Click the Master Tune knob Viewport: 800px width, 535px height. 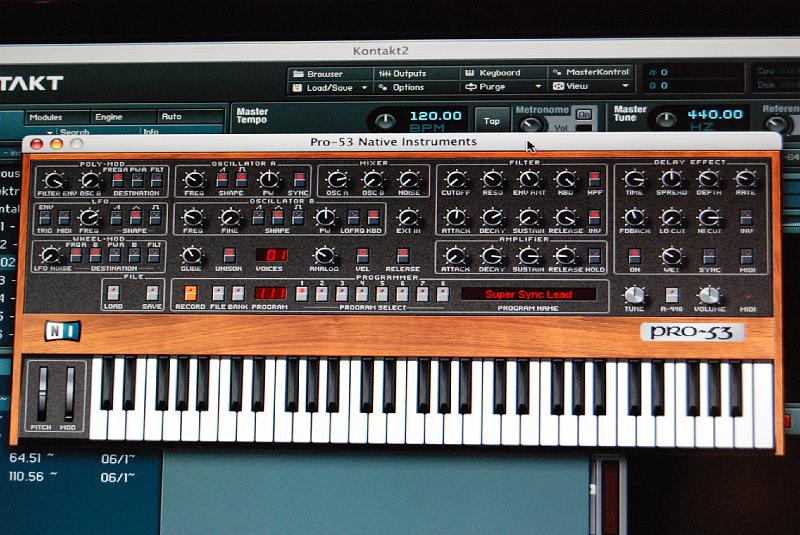[x=665, y=120]
